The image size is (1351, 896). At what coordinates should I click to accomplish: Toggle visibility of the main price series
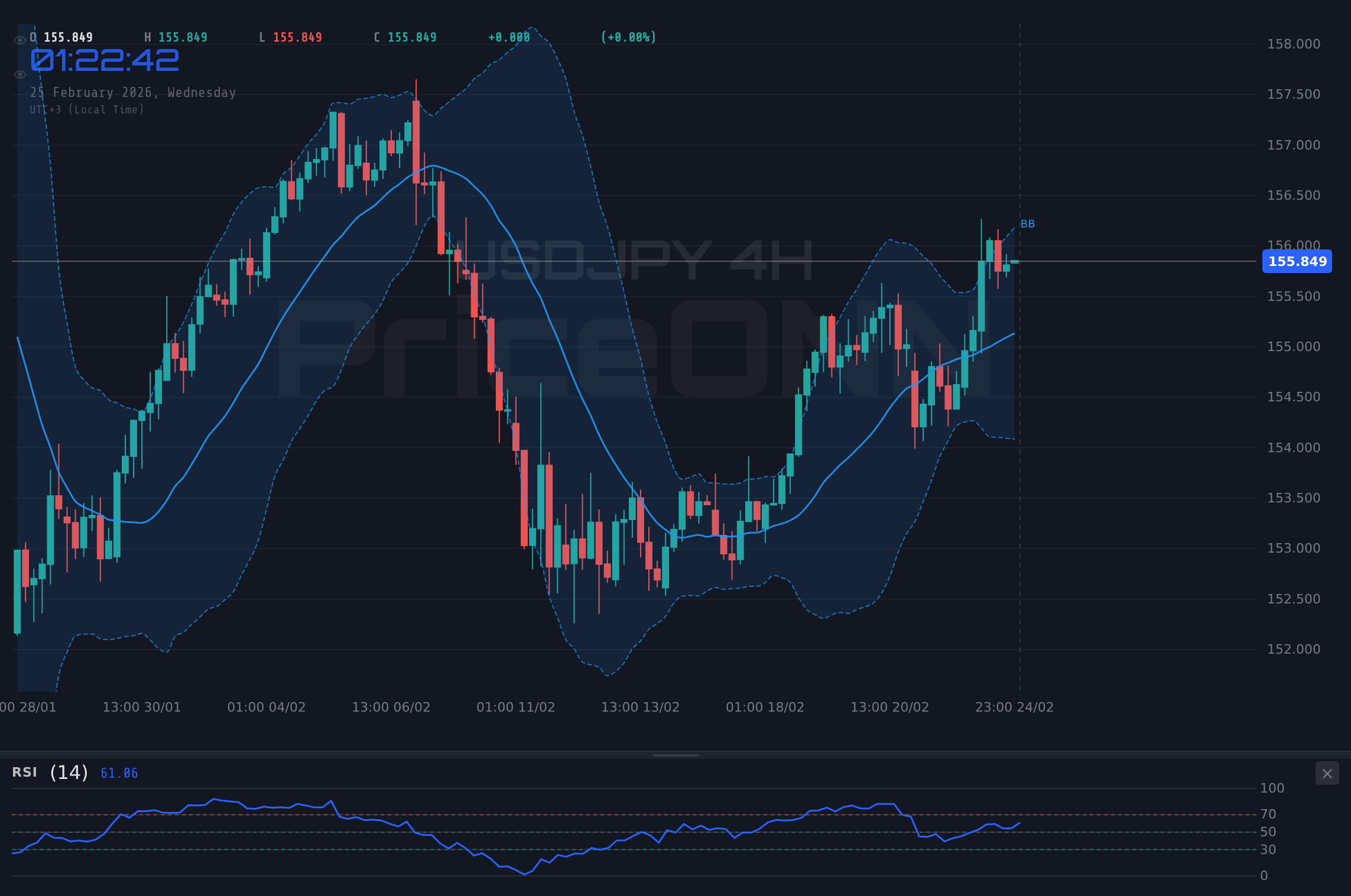pos(20,39)
